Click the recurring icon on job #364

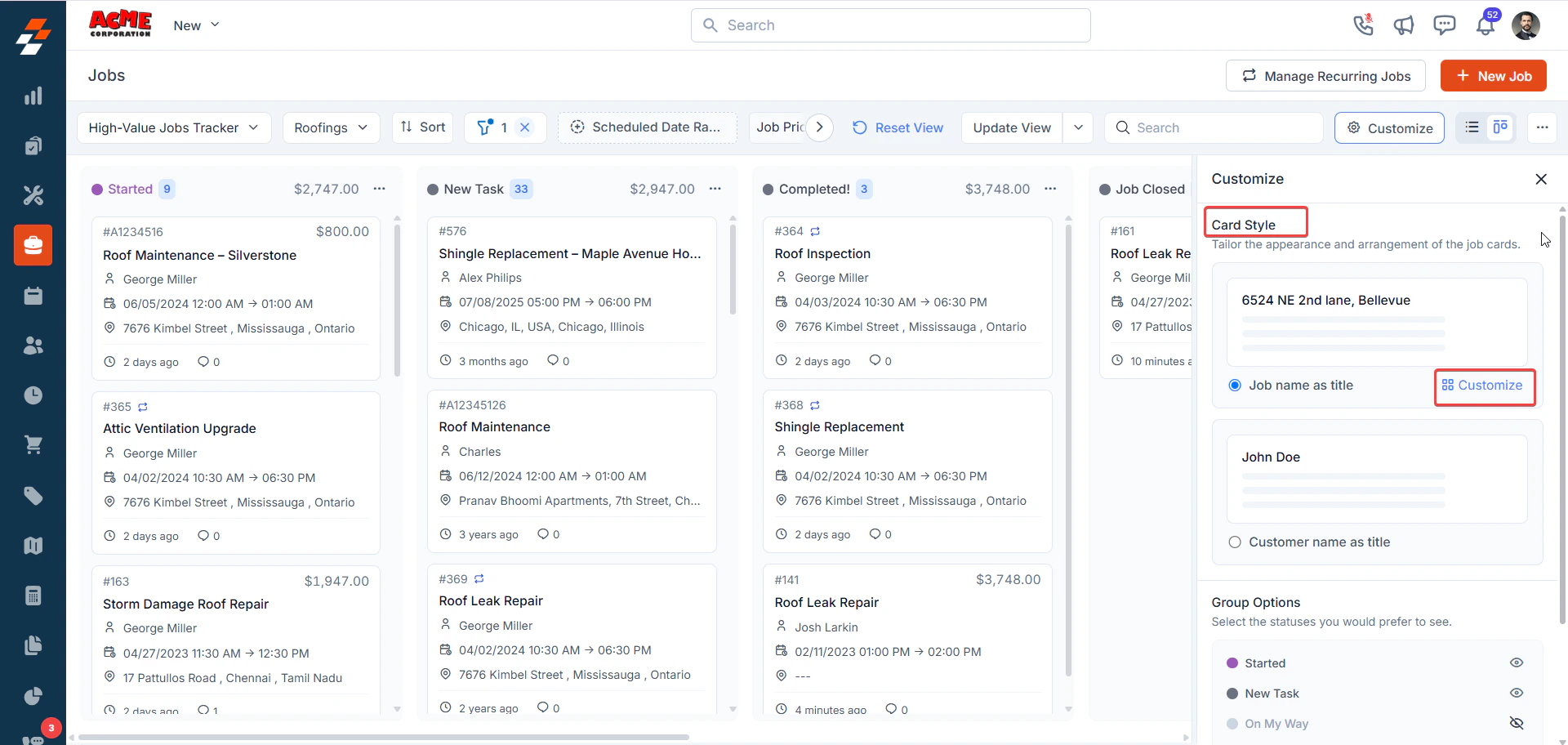tap(815, 231)
